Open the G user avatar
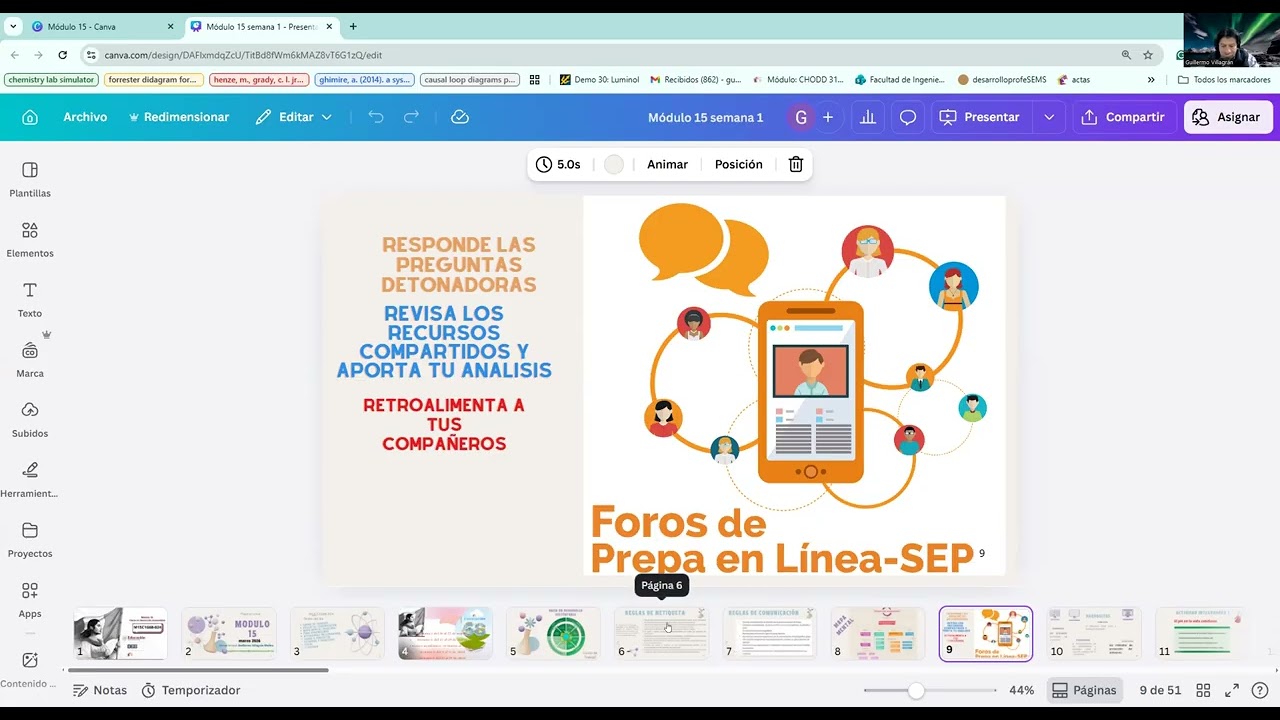The image size is (1280, 720). point(800,117)
